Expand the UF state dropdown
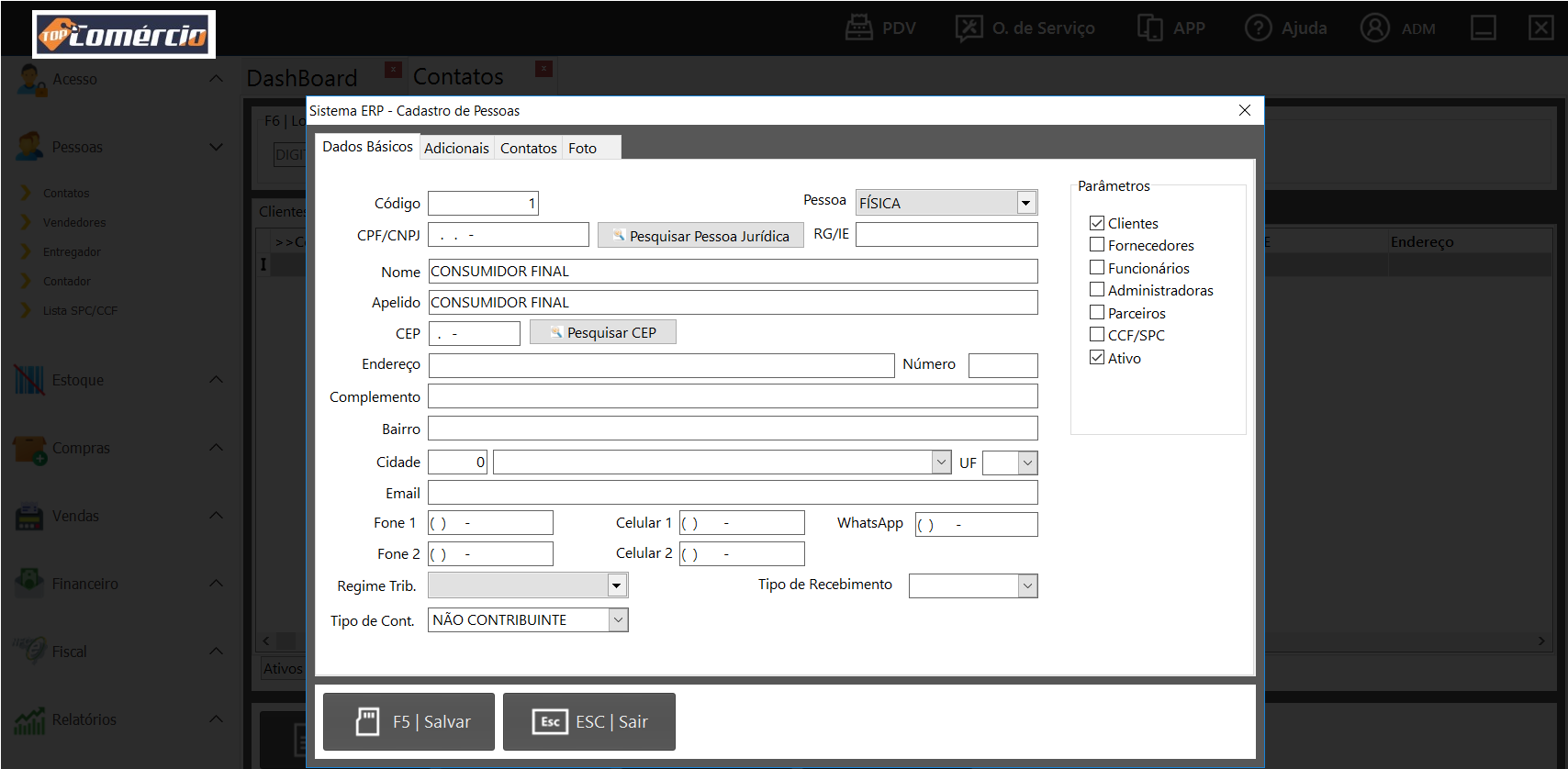The image size is (1568, 769). 1027,463
